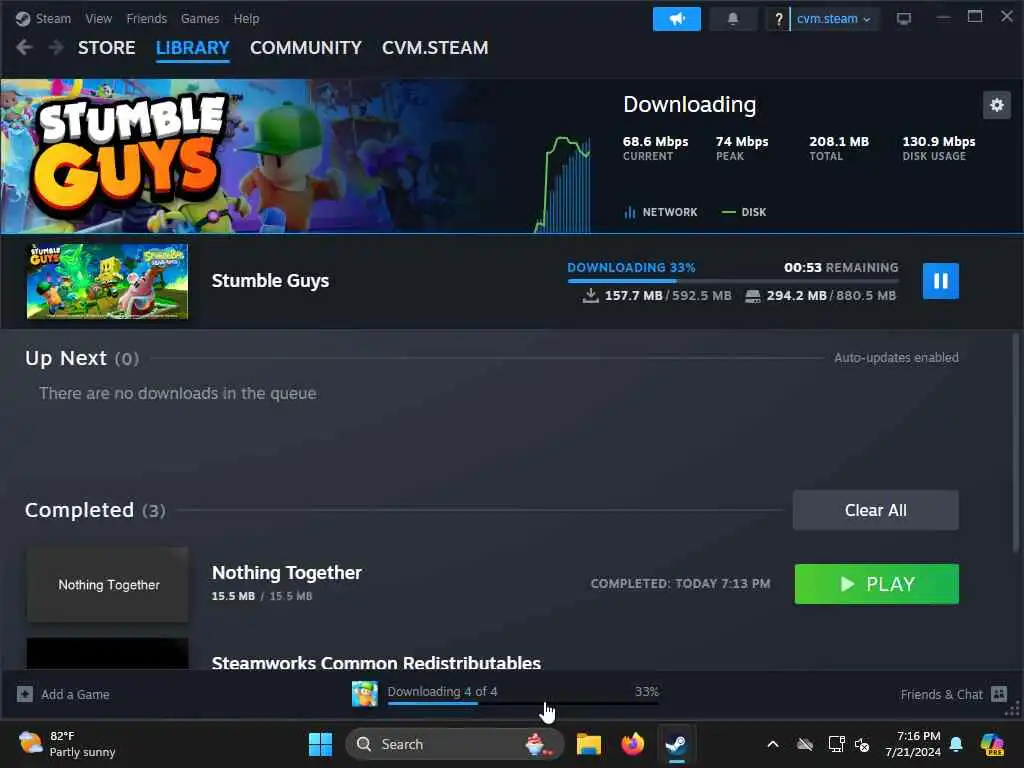The height and width of the screenshot is (768, 1024).
Task: Open the weather widget on taskbar
Action: point(67,744)
